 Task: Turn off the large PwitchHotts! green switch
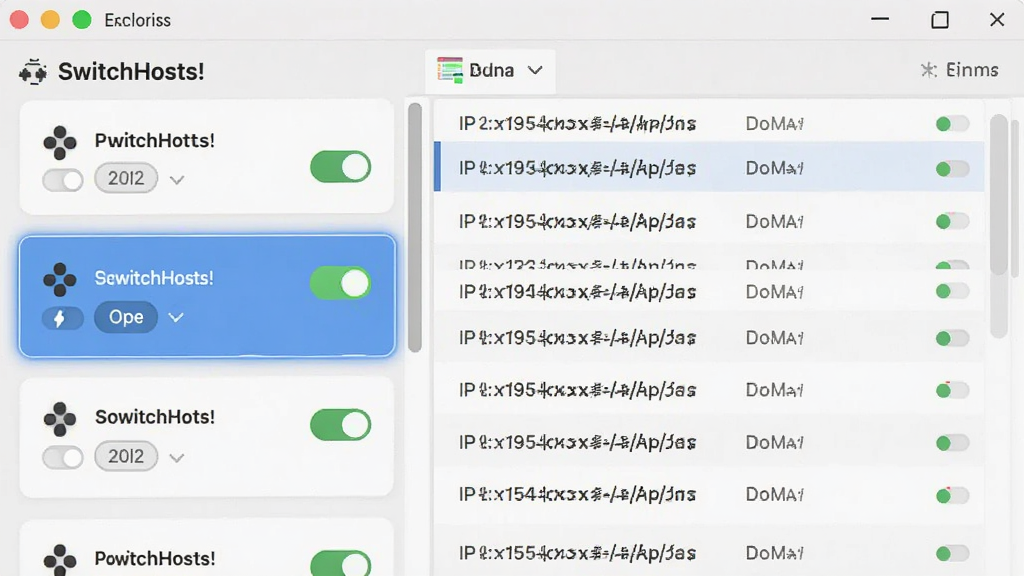point(340,167)
